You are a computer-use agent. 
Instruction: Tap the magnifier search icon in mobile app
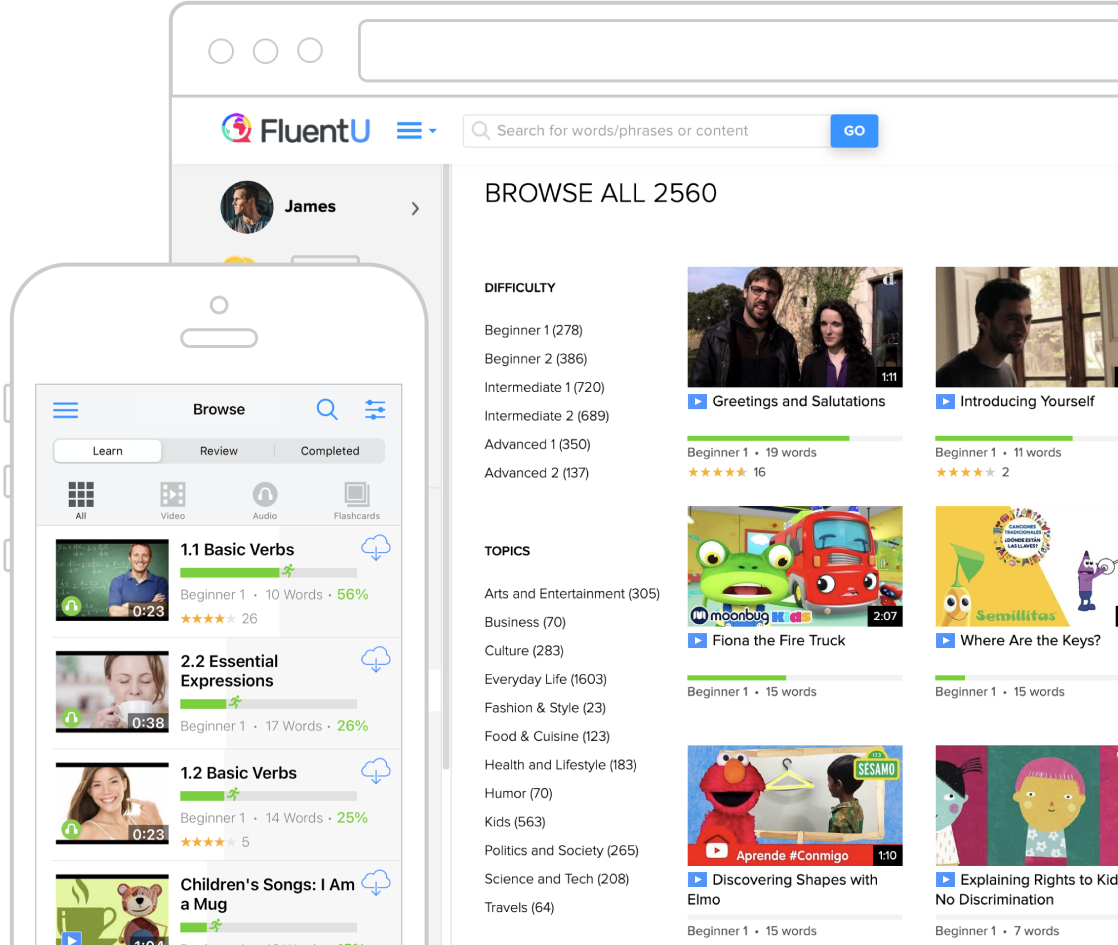327,409
